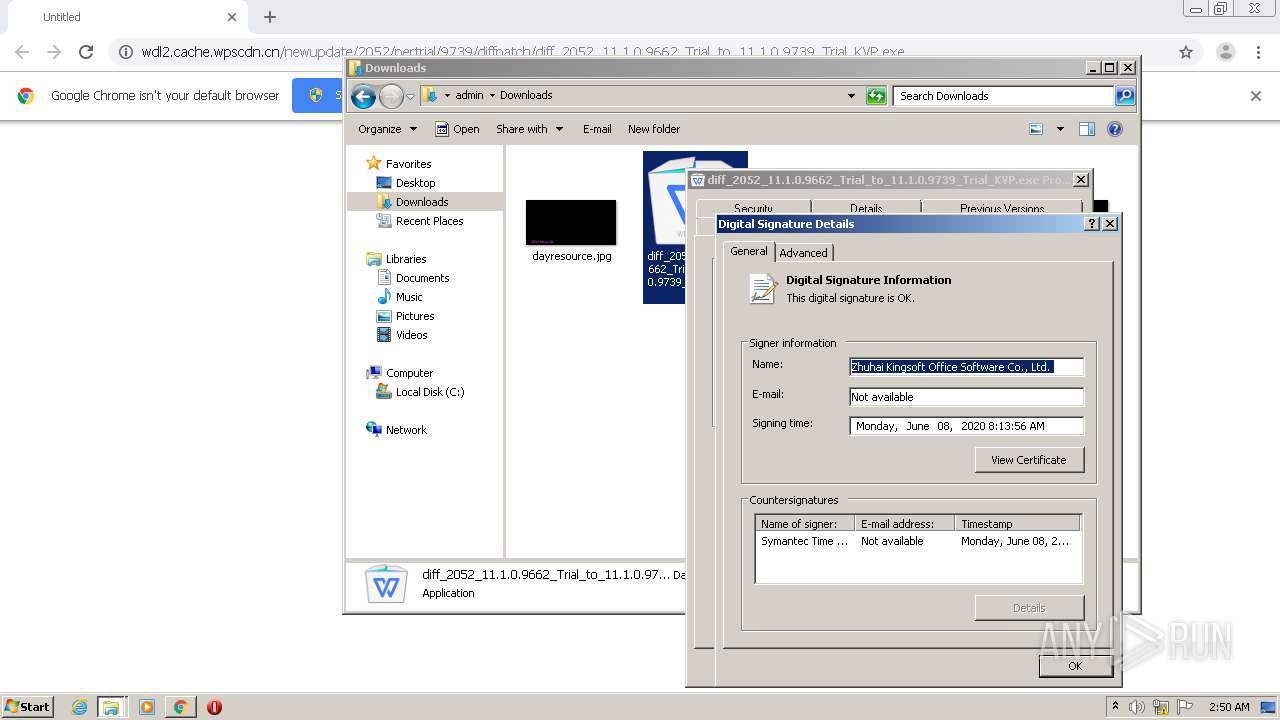Click E-mail in Explorer toolbar
This screenshot has height=720, width=1280.
point(597,129)
